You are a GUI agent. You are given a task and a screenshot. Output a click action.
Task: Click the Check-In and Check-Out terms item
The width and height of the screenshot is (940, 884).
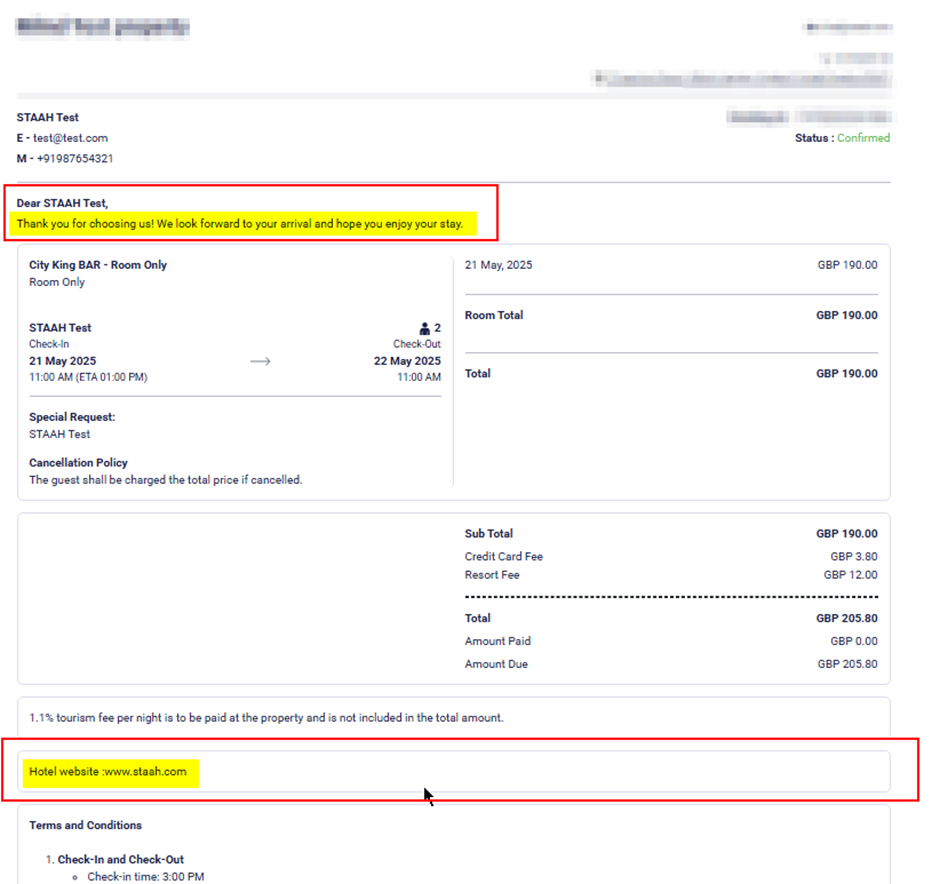[x=121, y=859]
